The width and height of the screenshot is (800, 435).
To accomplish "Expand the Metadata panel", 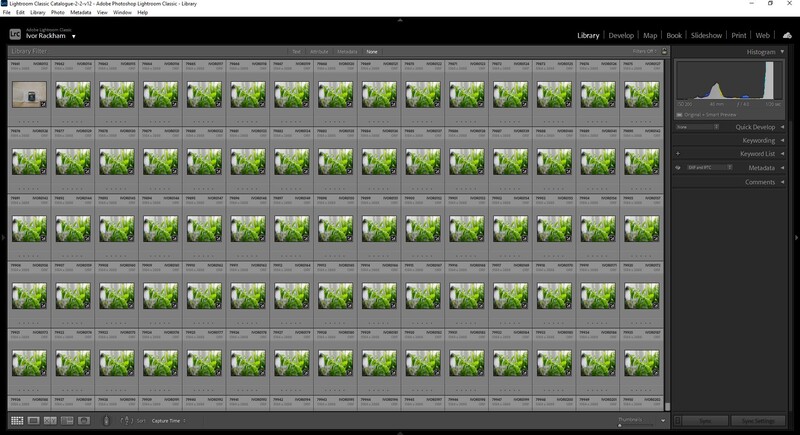I will pyautogui.click(x=782, y=168).
